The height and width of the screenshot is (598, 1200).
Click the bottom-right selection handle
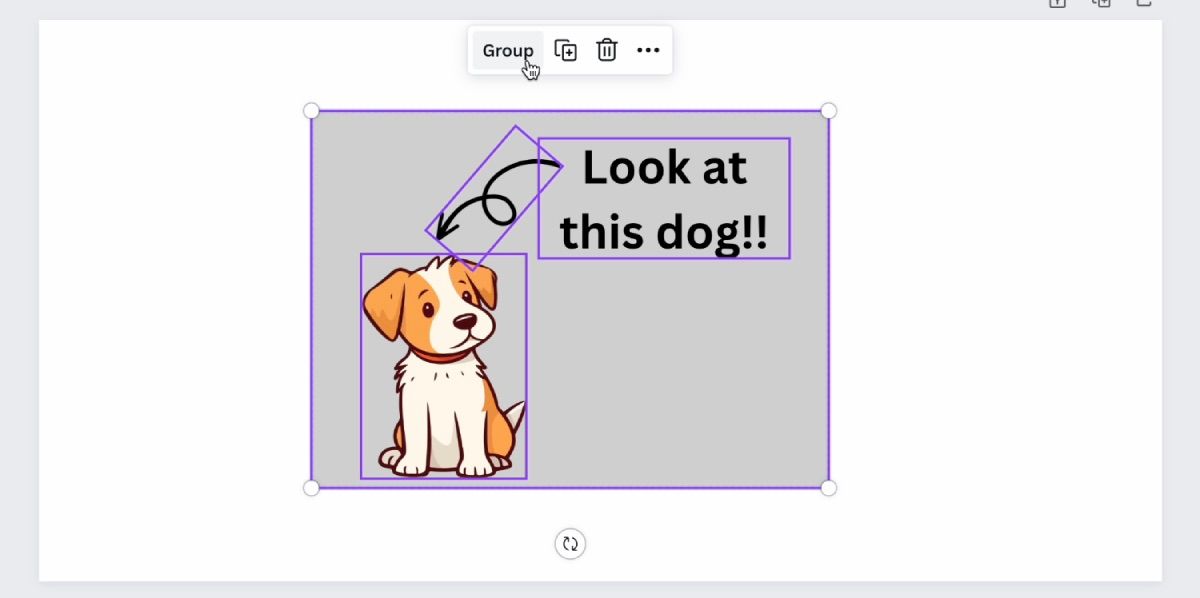(x=828, y=488)
